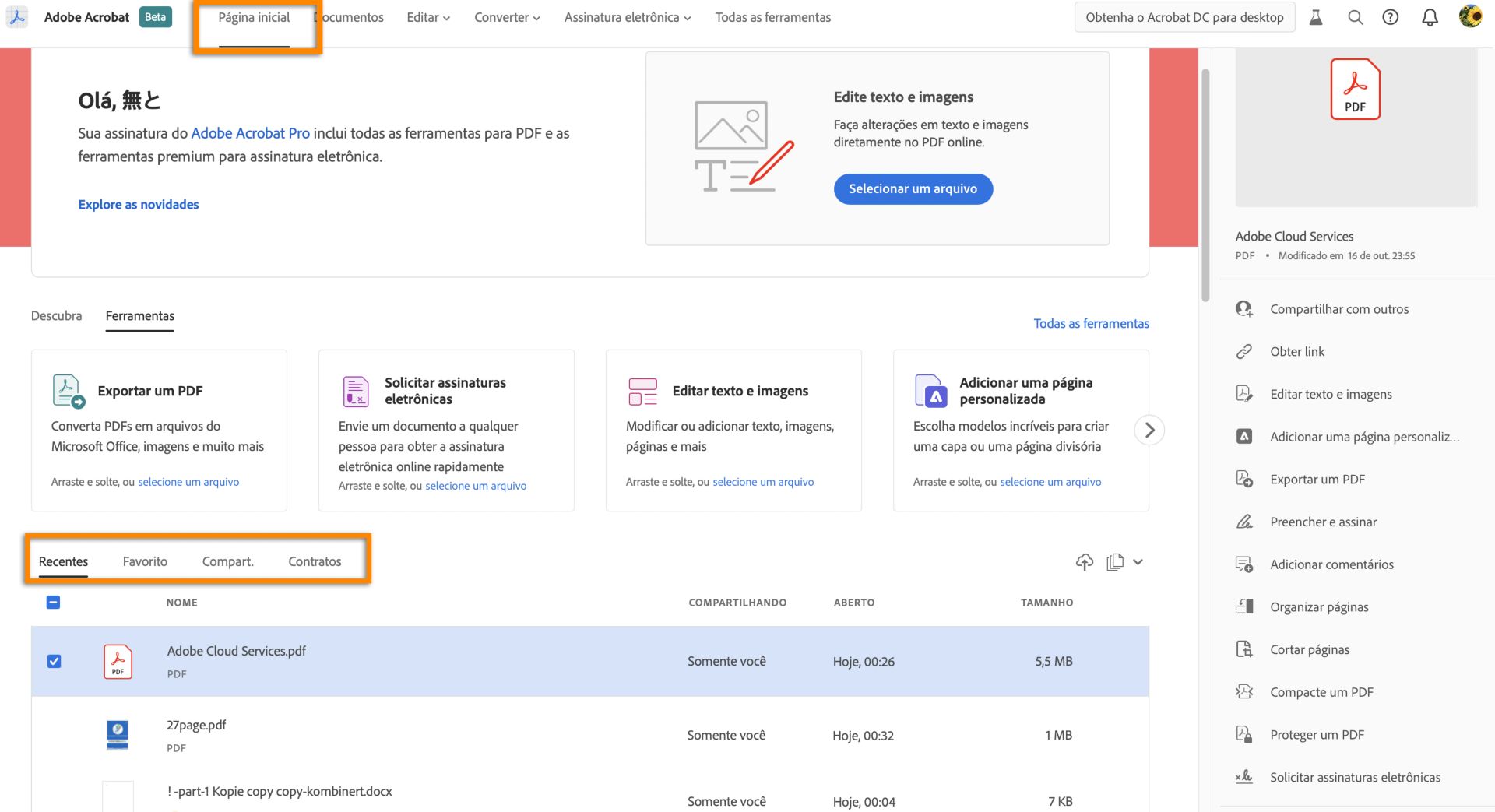Open the user profile avatar
Viewport: 1495px width, 812px height.
click(1470, 16)
